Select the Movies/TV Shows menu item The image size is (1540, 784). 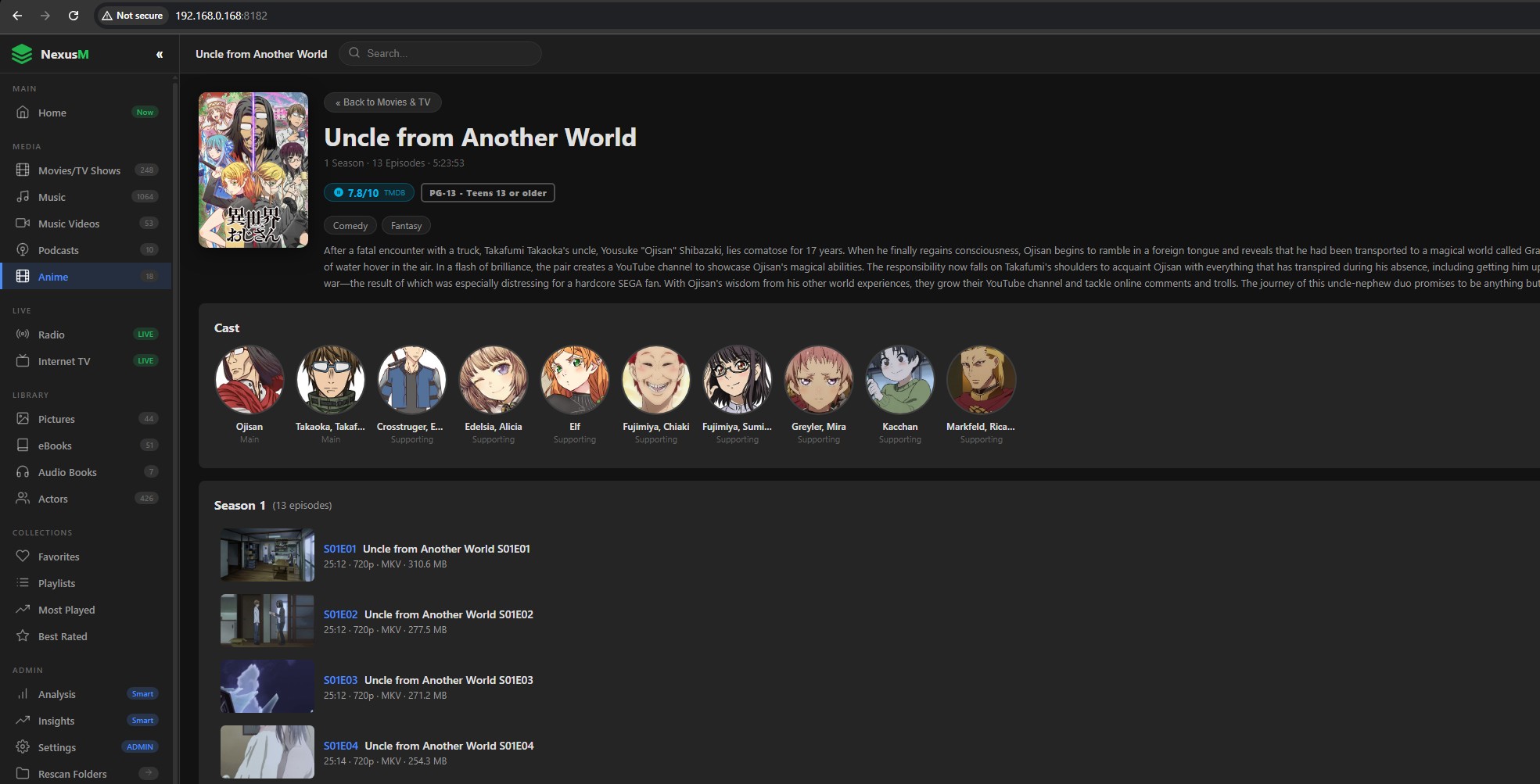78,170
